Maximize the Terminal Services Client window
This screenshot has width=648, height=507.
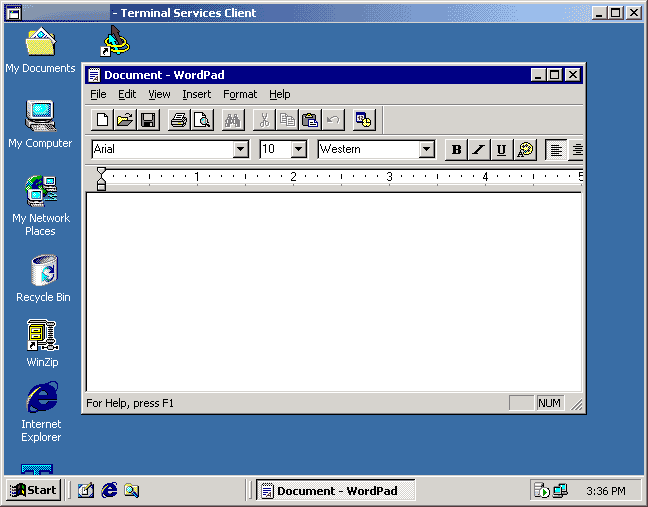(x=616, y=13)
